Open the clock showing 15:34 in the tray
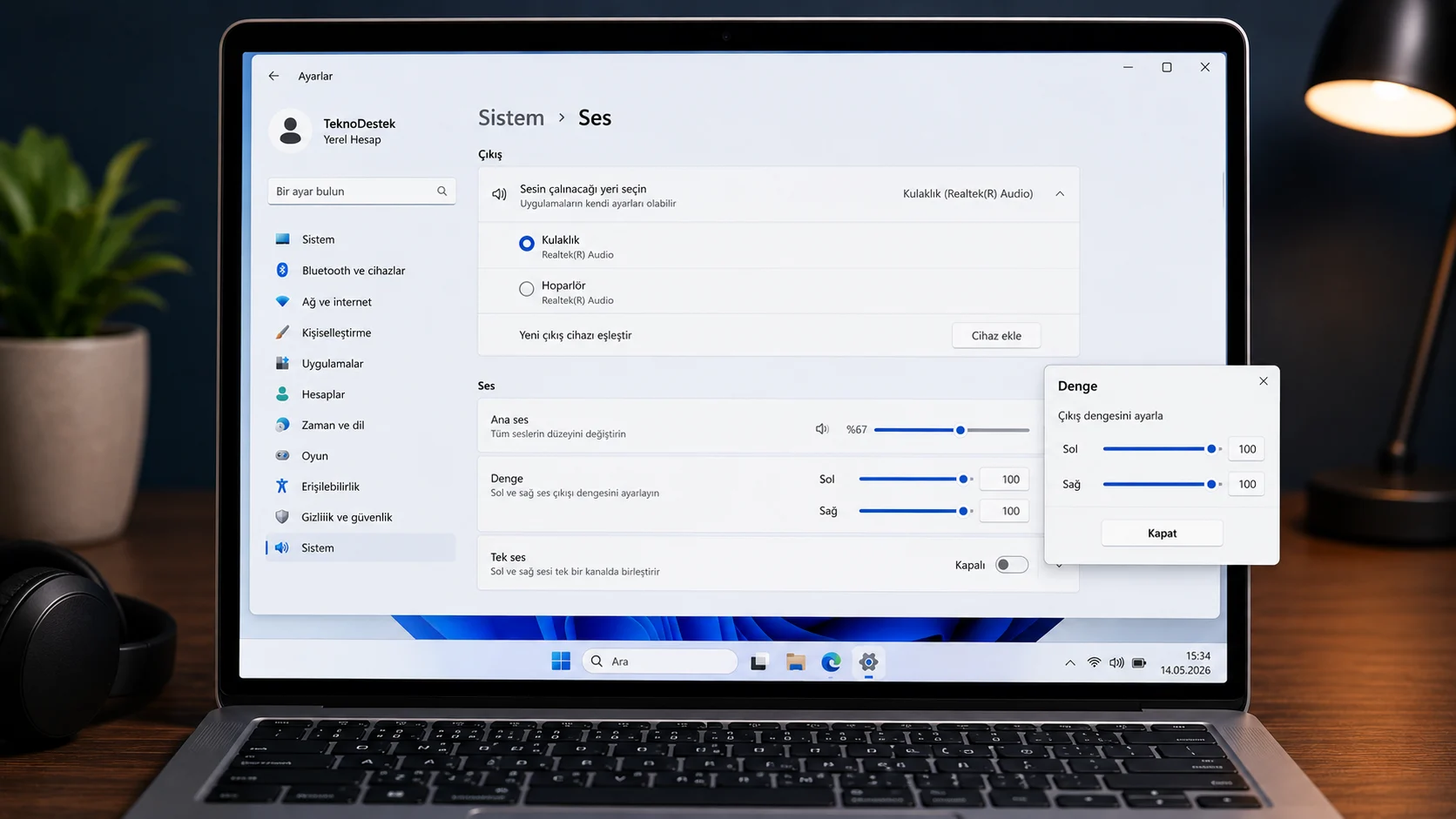Image resolution: width=1456 pixels, height=819 pixels. (x=1197, y=656)
